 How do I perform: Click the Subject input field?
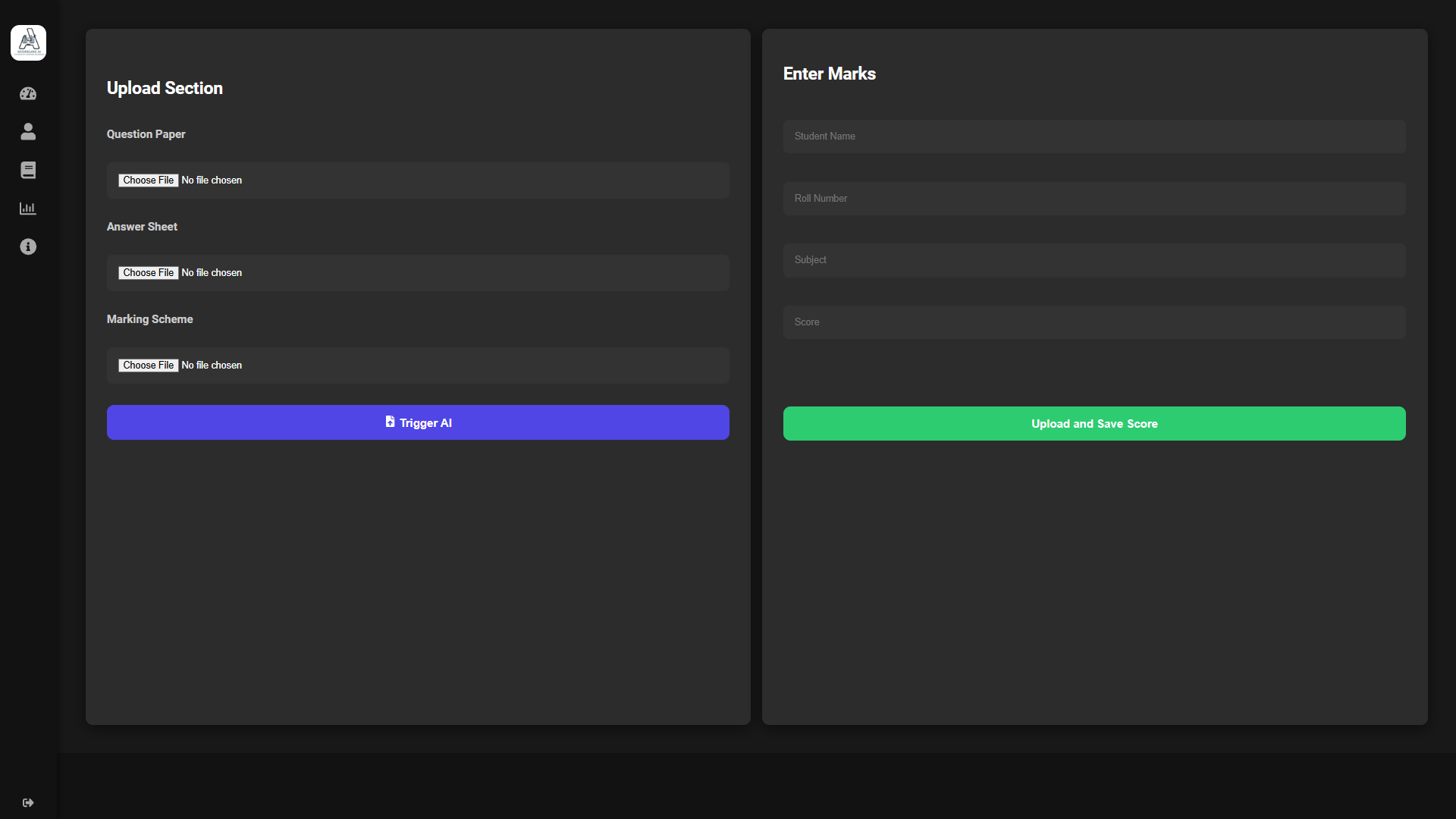pos(1094,259)
